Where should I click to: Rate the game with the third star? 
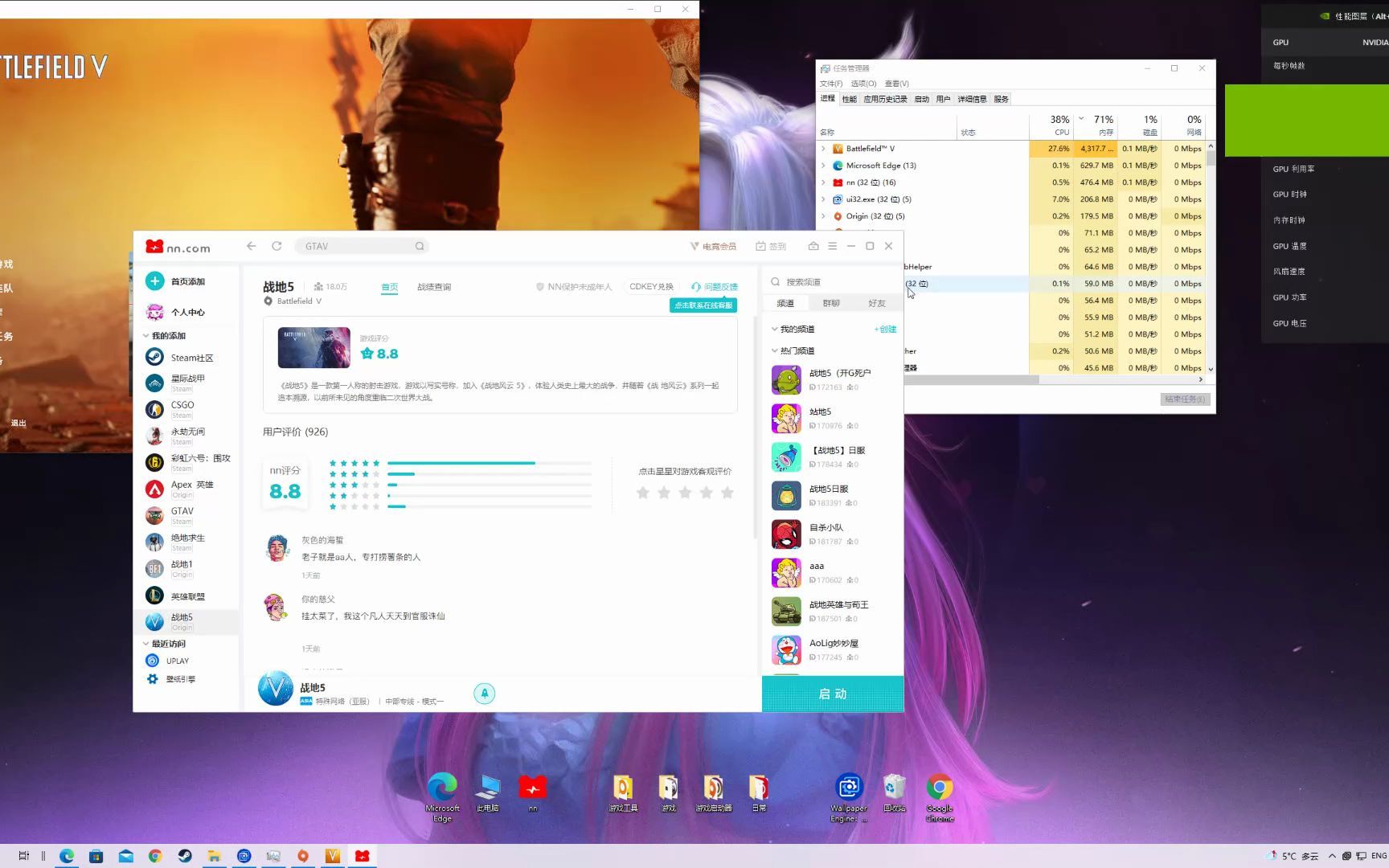point(685,493)
